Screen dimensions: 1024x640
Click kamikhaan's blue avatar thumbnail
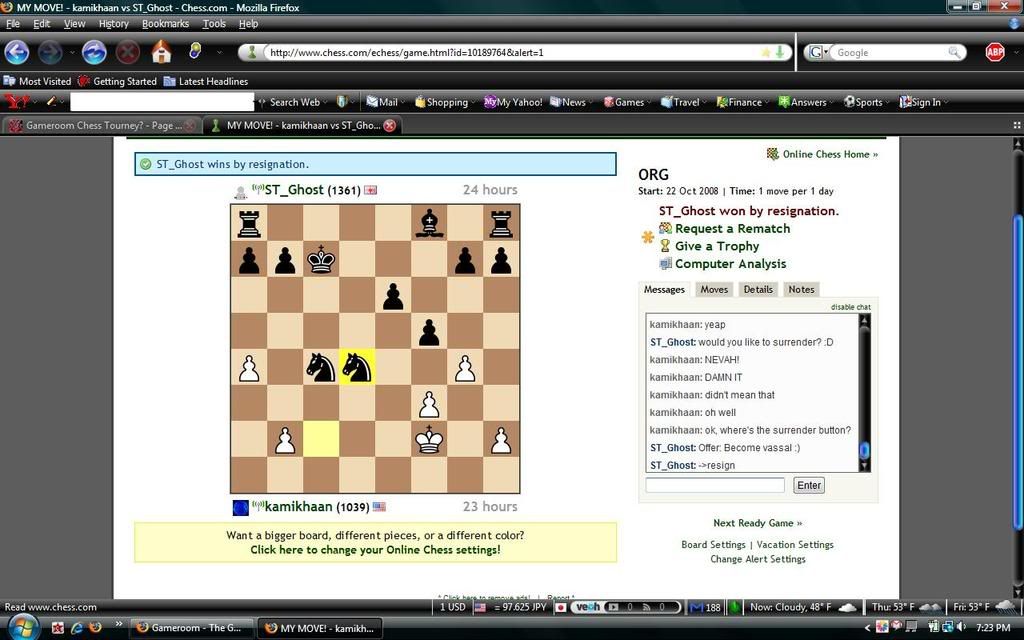(x=241, y=507)
